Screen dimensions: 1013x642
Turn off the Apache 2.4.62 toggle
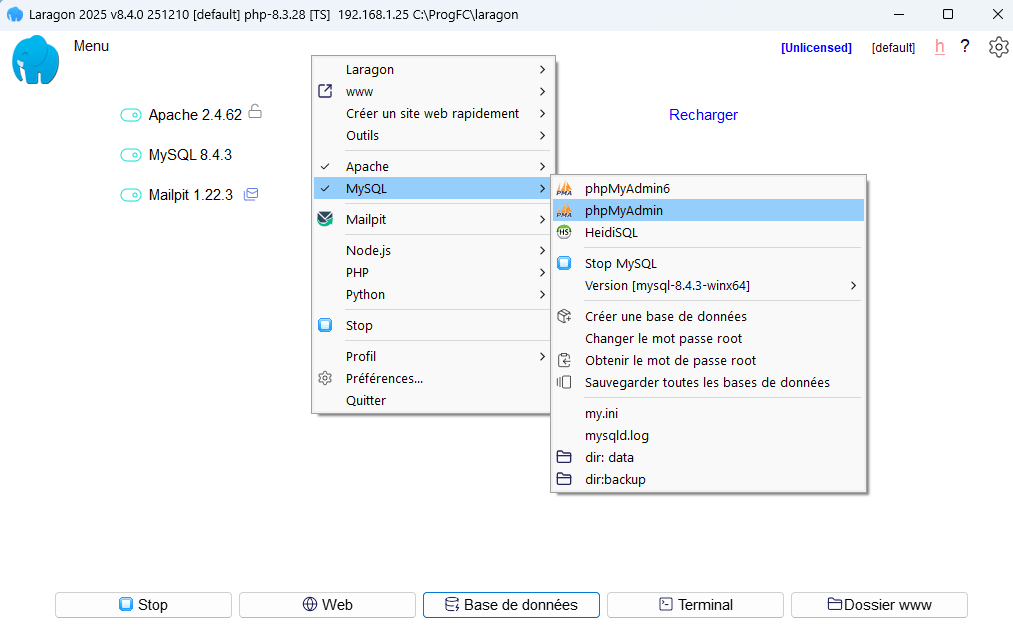click(x=131, y=115)
